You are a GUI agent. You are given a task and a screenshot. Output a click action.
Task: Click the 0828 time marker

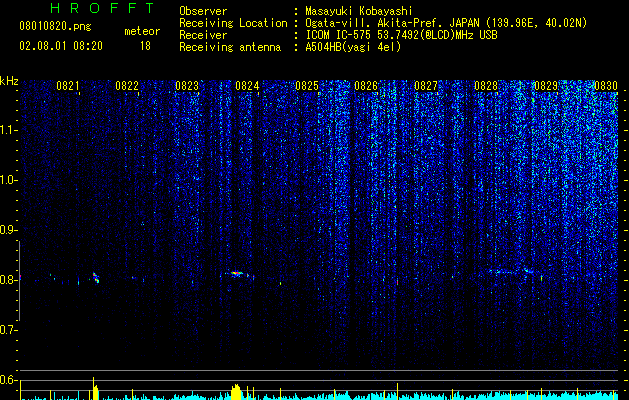pos(486,86)
